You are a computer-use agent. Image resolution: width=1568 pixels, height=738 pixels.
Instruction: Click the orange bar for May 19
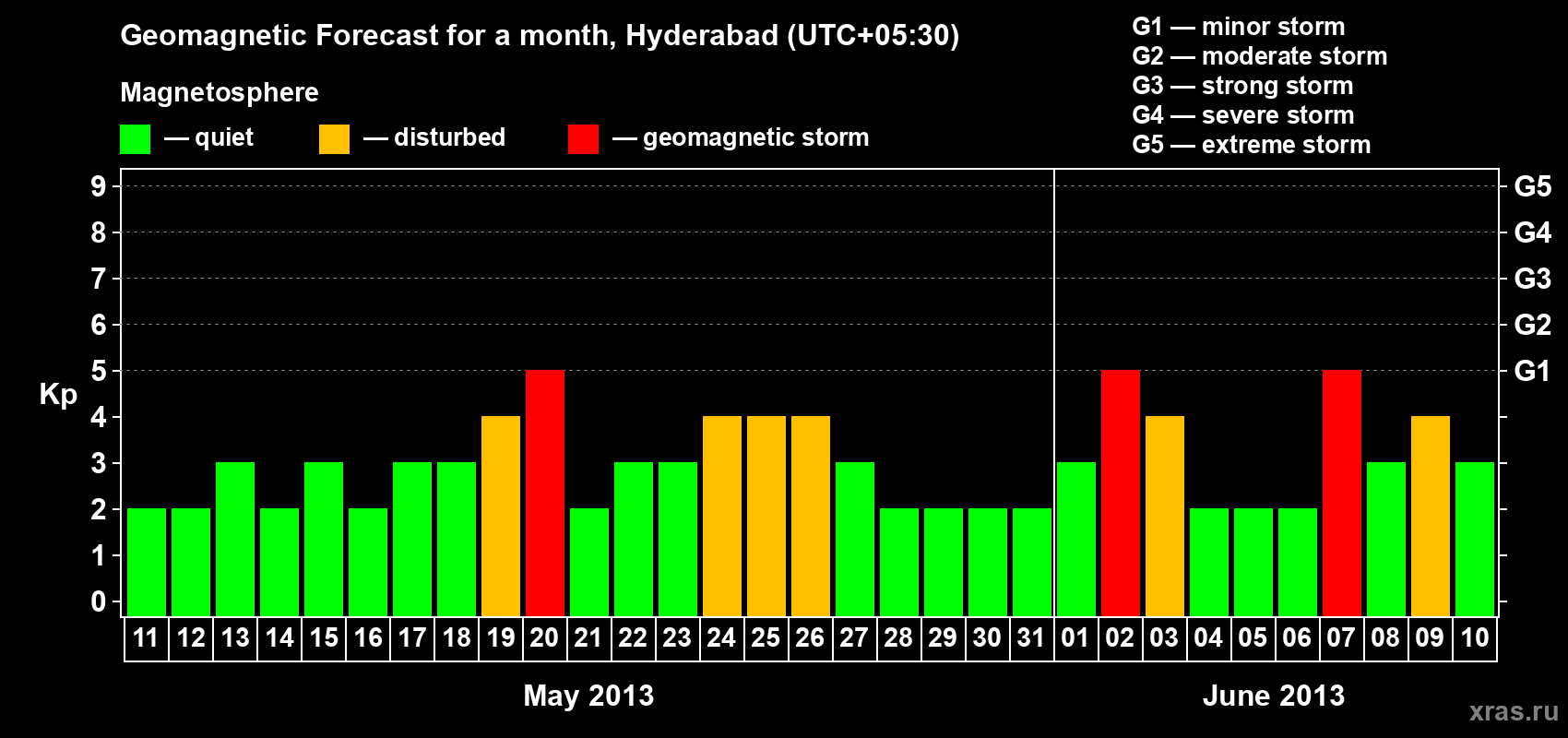click(501, 517)
